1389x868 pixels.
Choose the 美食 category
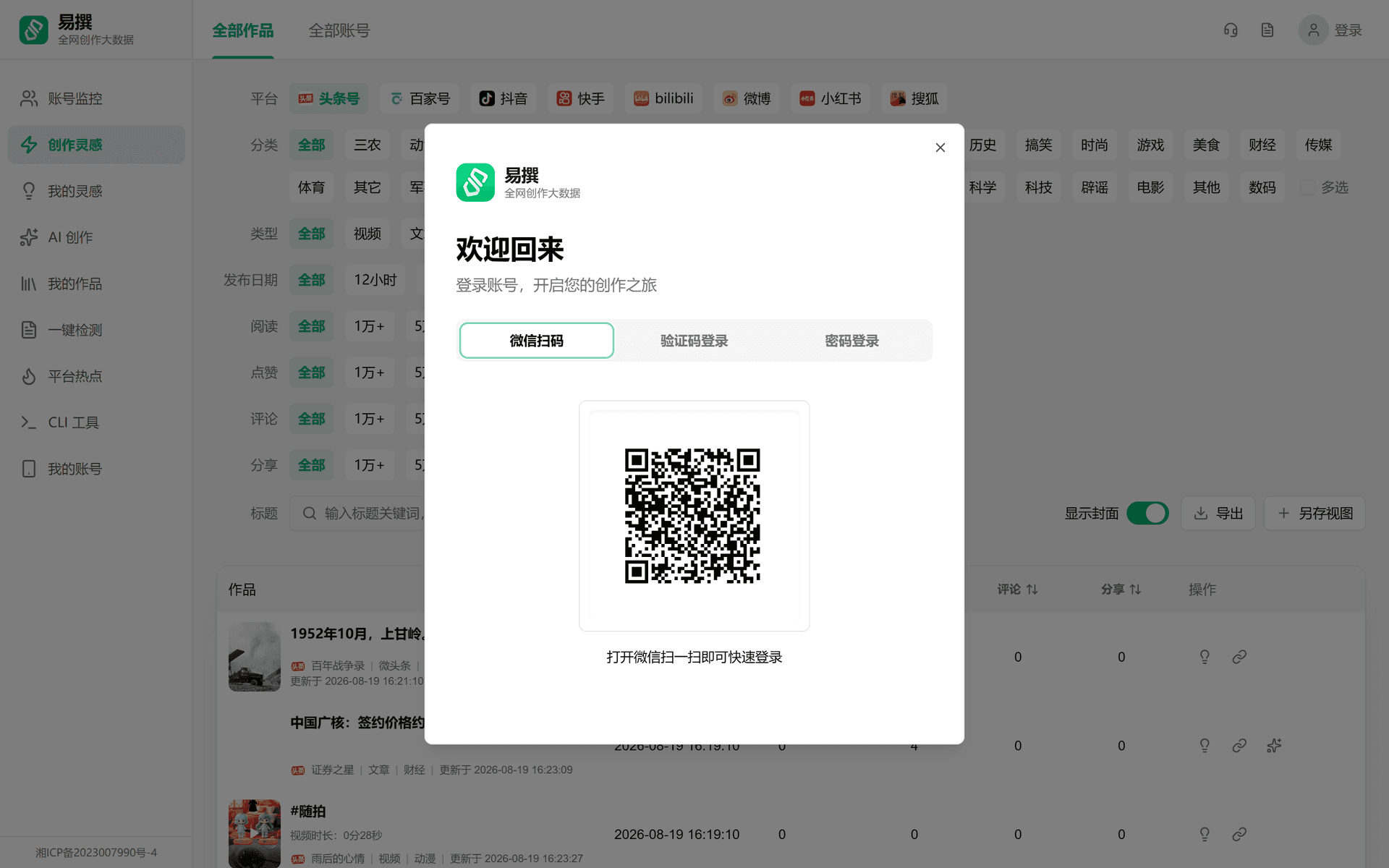1206,145
